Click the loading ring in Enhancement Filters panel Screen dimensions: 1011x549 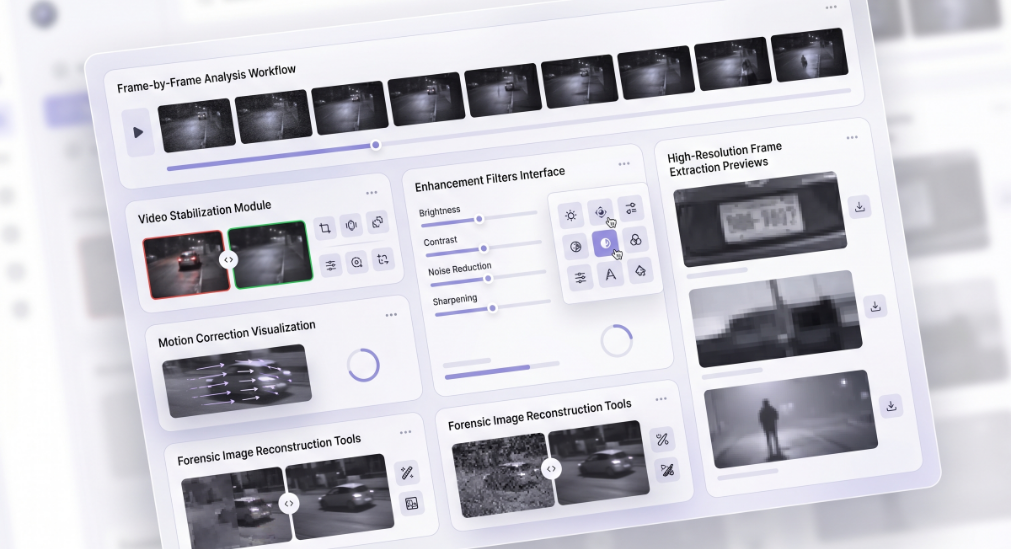click(616, 341)
